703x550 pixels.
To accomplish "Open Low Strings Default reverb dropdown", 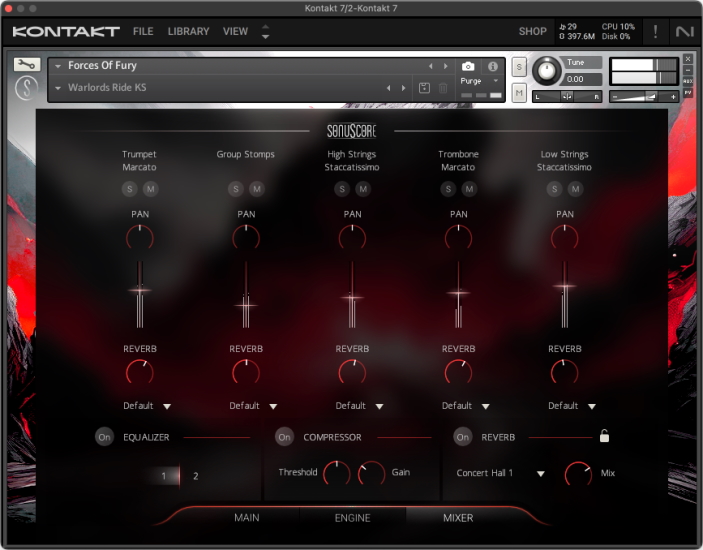I will (572, 406).
